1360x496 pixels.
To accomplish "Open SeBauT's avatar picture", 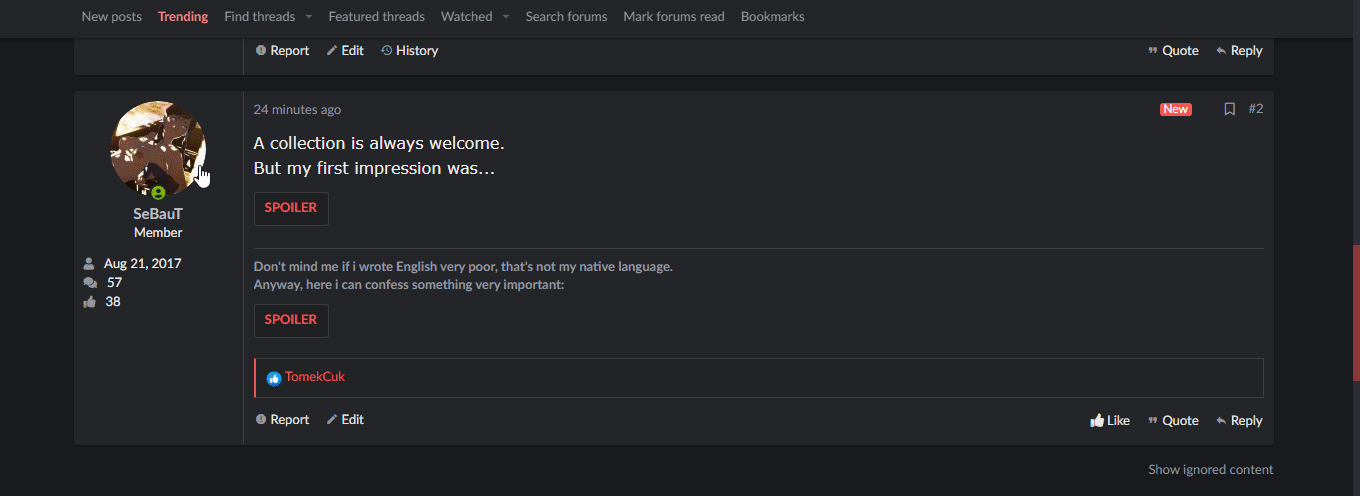I will click(158, 149).
